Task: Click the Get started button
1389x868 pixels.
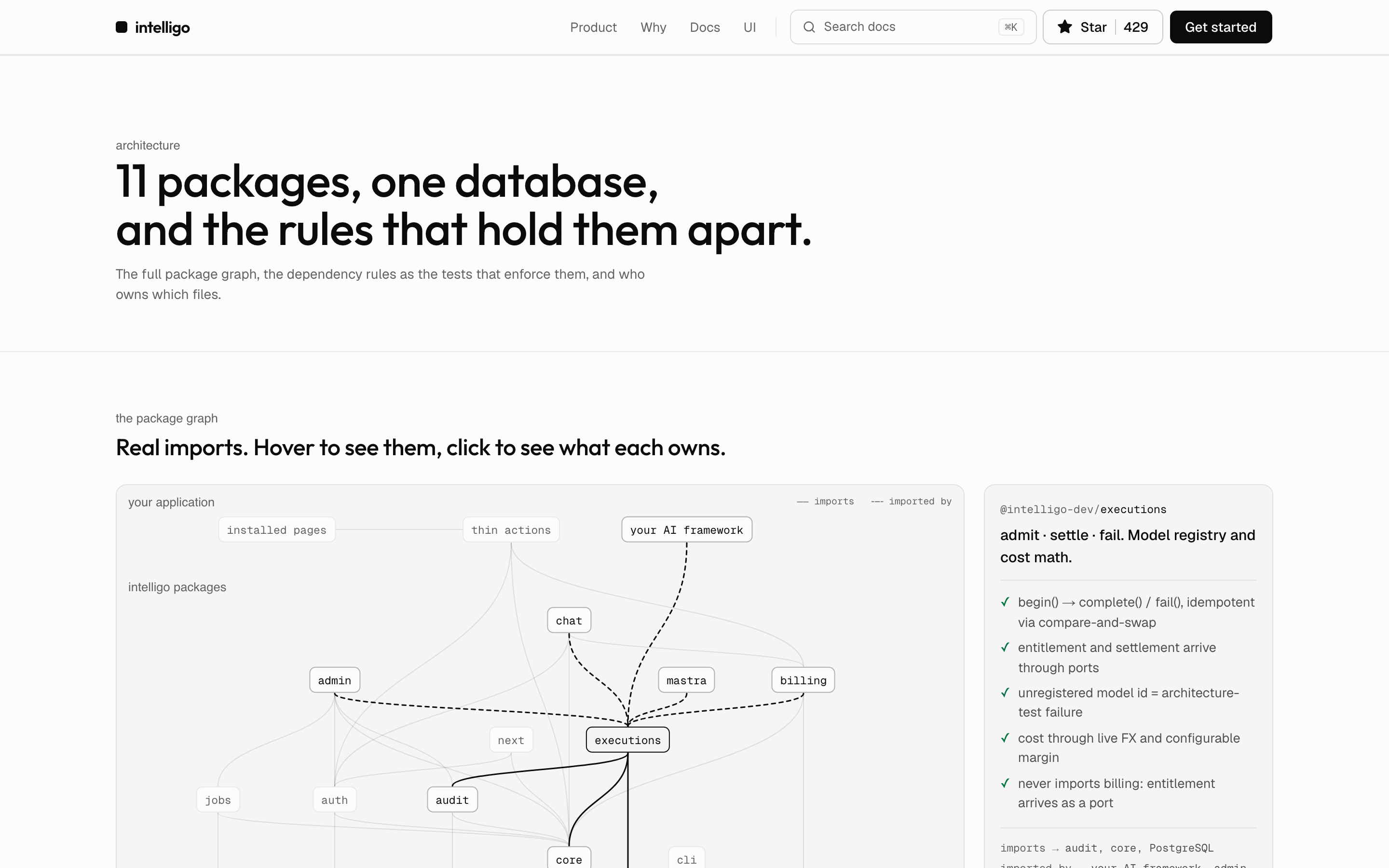Action: (x=1220, y=27)
